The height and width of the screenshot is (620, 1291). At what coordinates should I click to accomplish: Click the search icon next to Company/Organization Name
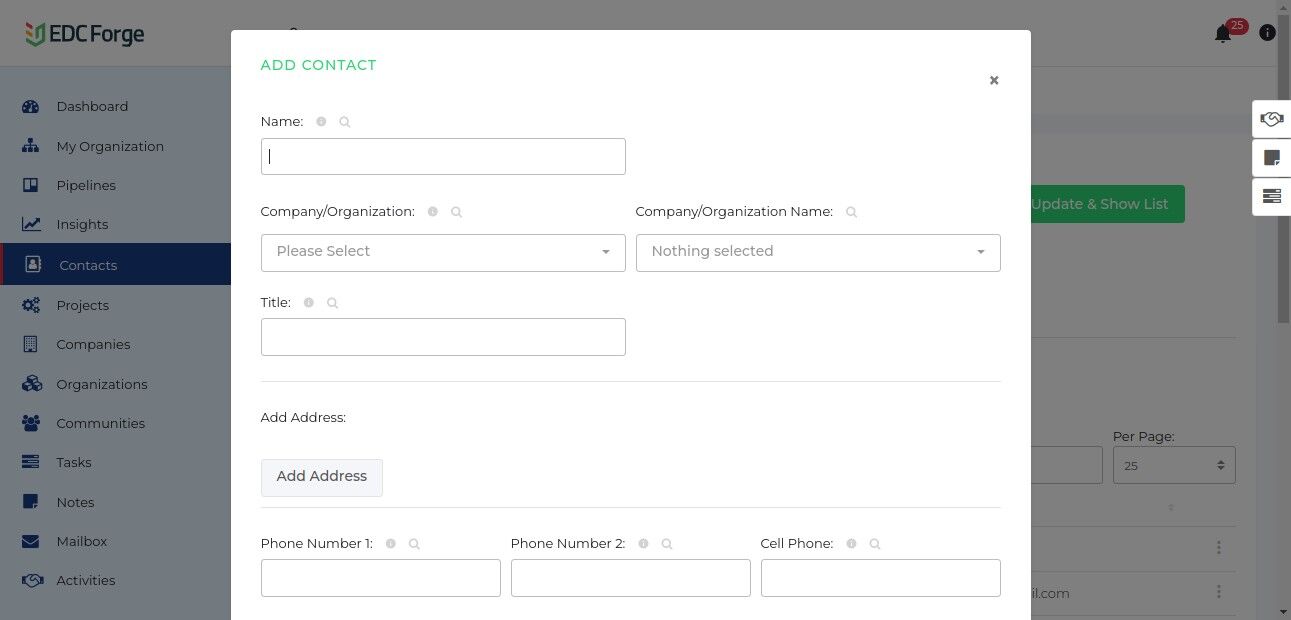pyautogui.click(x=852, y=212)
